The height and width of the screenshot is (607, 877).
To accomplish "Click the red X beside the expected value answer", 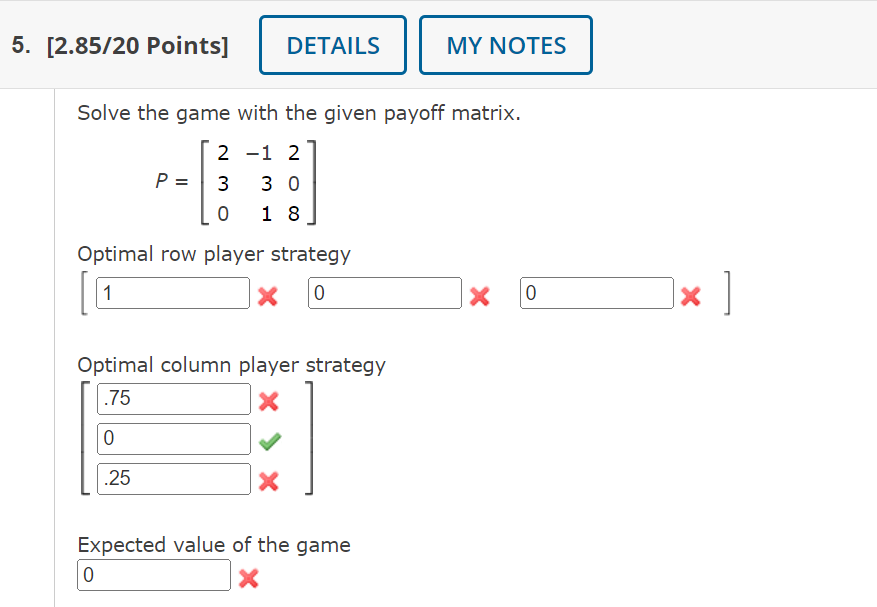I will point(247,578).
